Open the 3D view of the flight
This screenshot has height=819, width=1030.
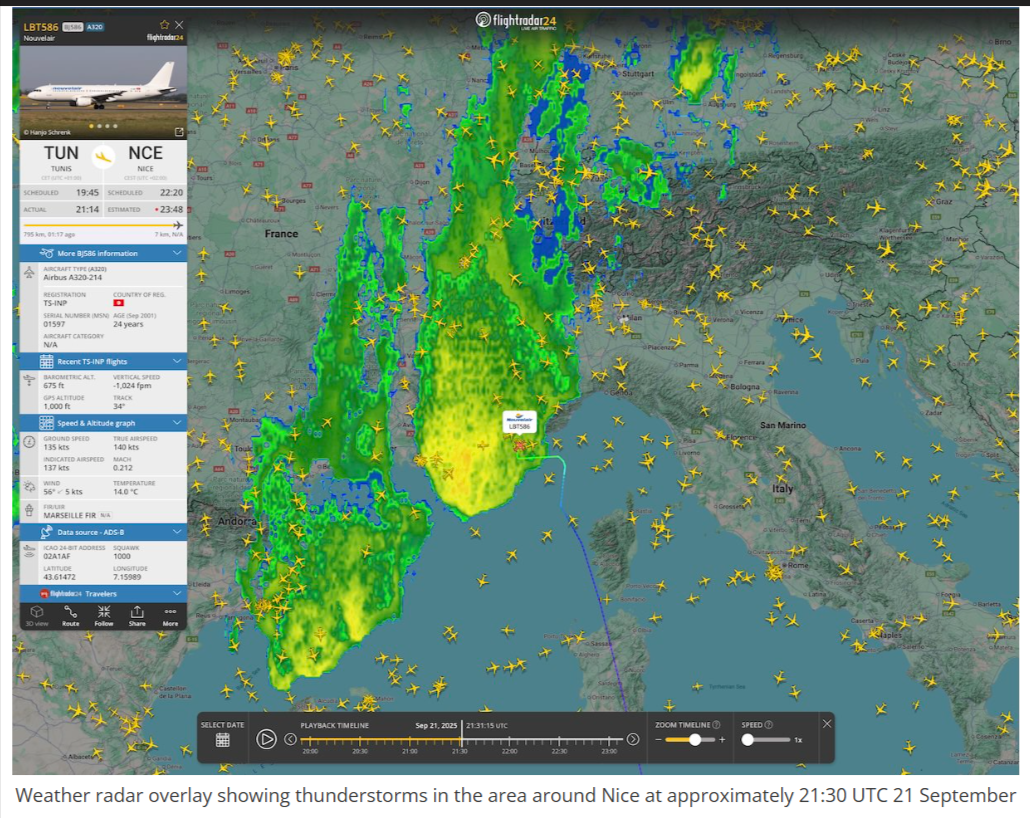point(36,614)
